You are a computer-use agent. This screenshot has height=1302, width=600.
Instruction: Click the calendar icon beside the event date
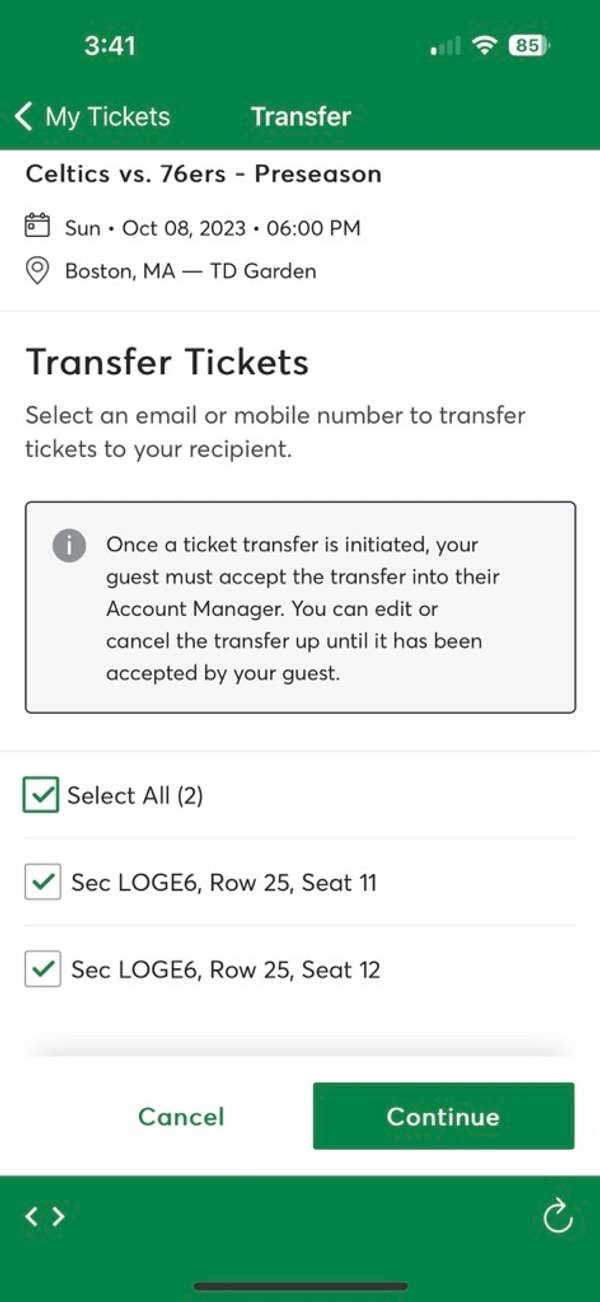pyautogui.click(x=37, y=226)
